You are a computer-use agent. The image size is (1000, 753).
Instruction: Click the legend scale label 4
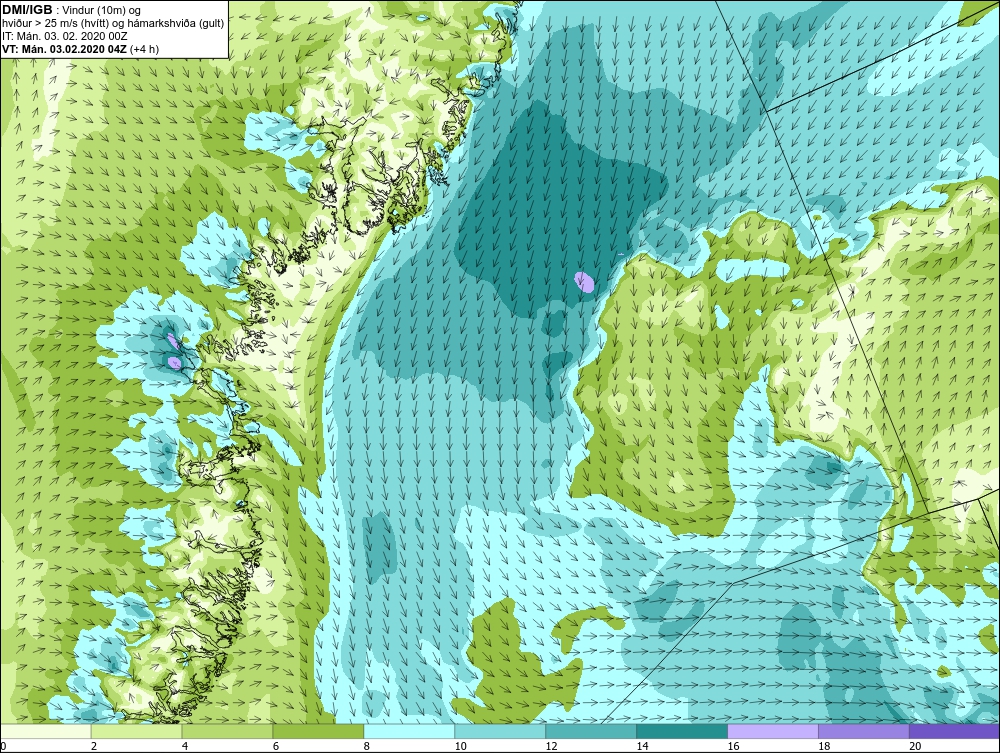[x=185, y=746]
